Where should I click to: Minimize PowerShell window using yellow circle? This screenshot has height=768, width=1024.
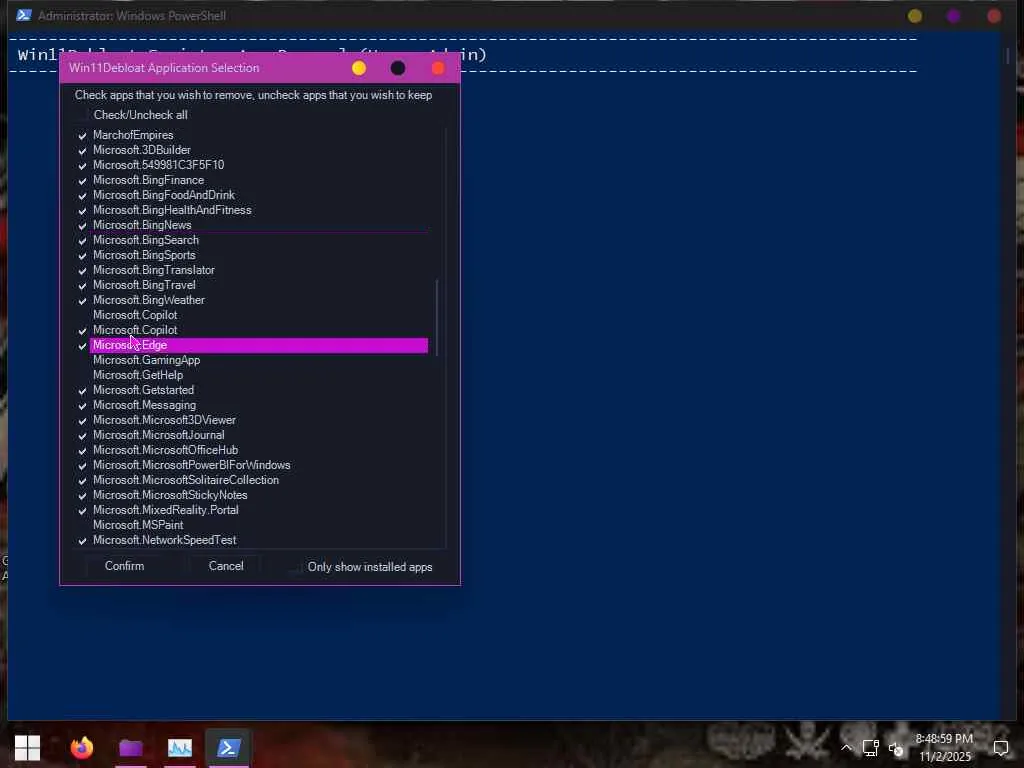(x=915, y=16)
